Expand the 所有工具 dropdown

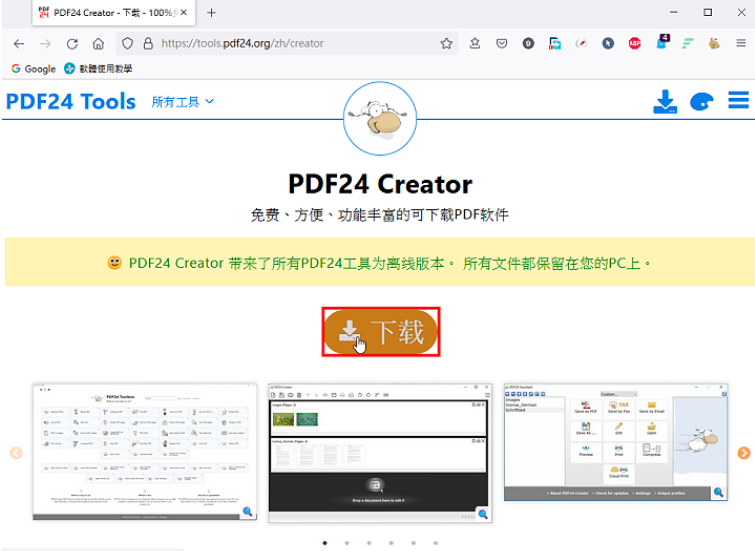point(182,102)
